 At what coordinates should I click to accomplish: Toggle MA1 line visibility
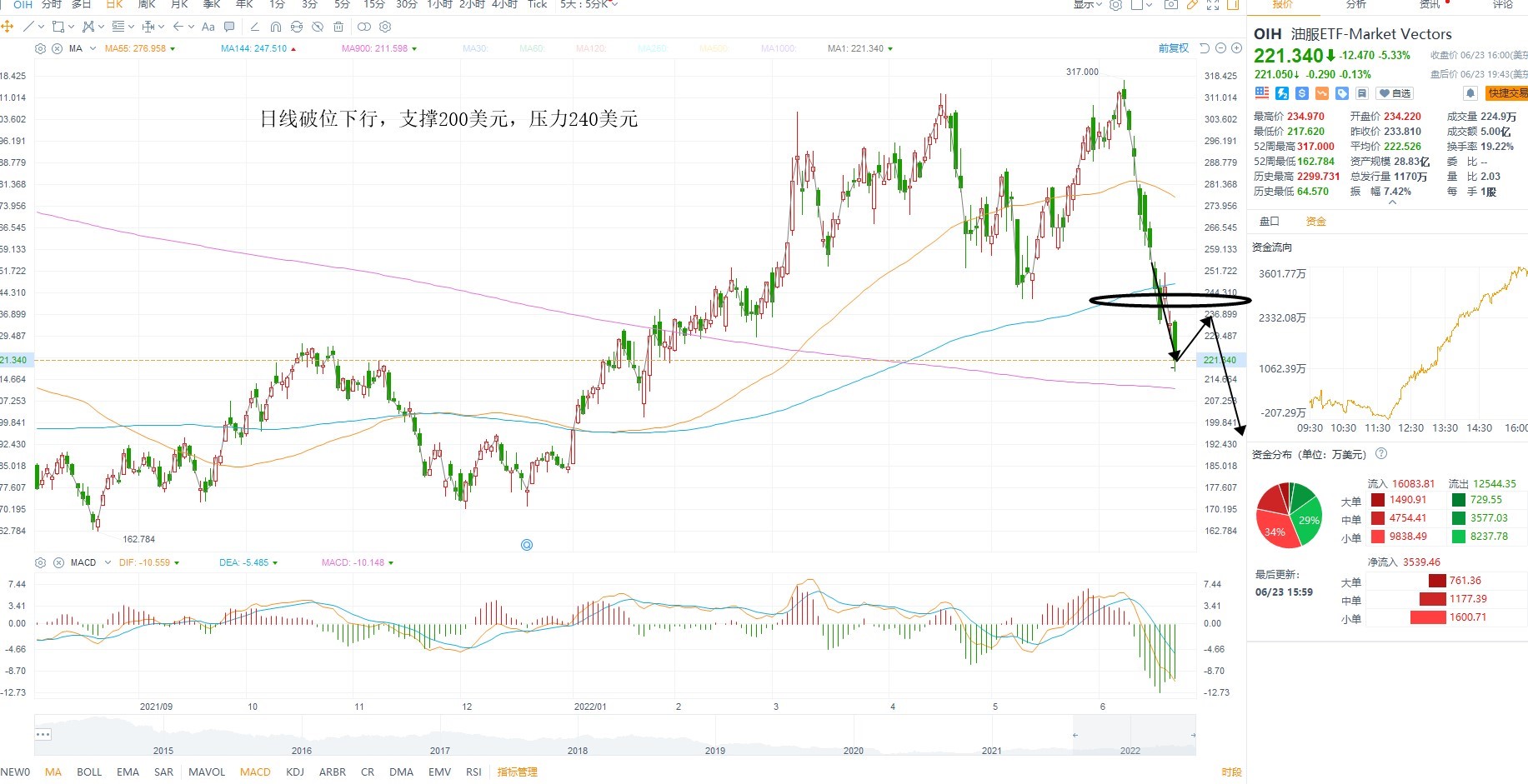tap(859, 48)
